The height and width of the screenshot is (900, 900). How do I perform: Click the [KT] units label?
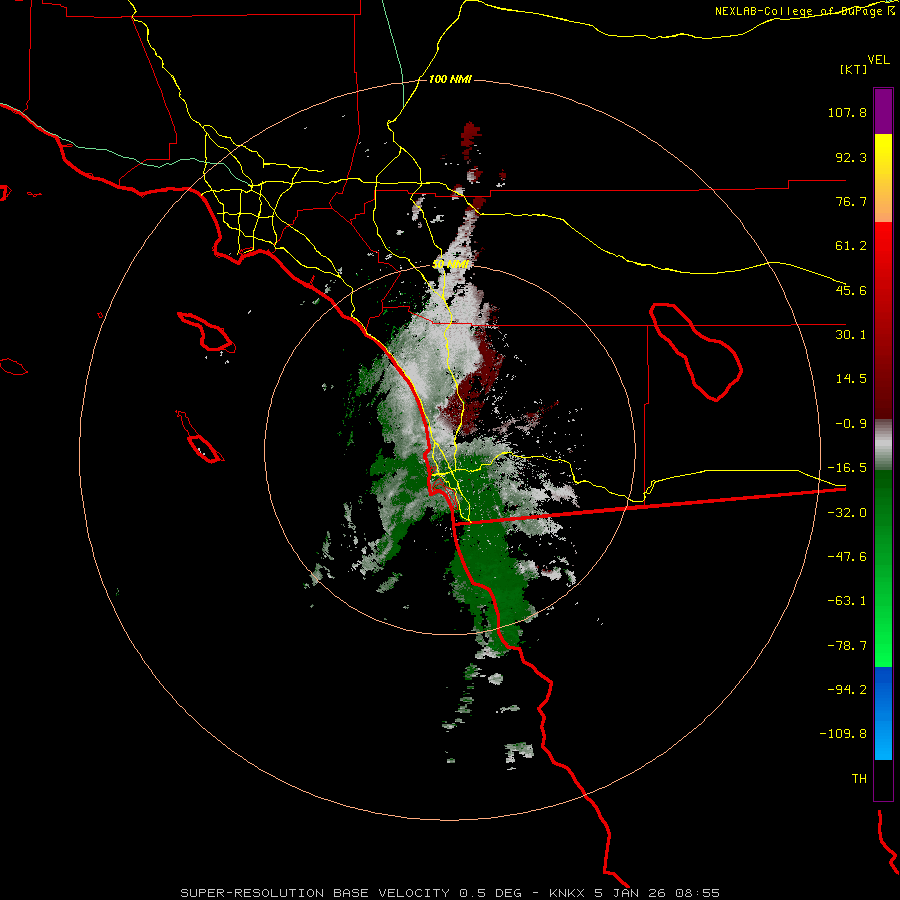tap(854, 69)
